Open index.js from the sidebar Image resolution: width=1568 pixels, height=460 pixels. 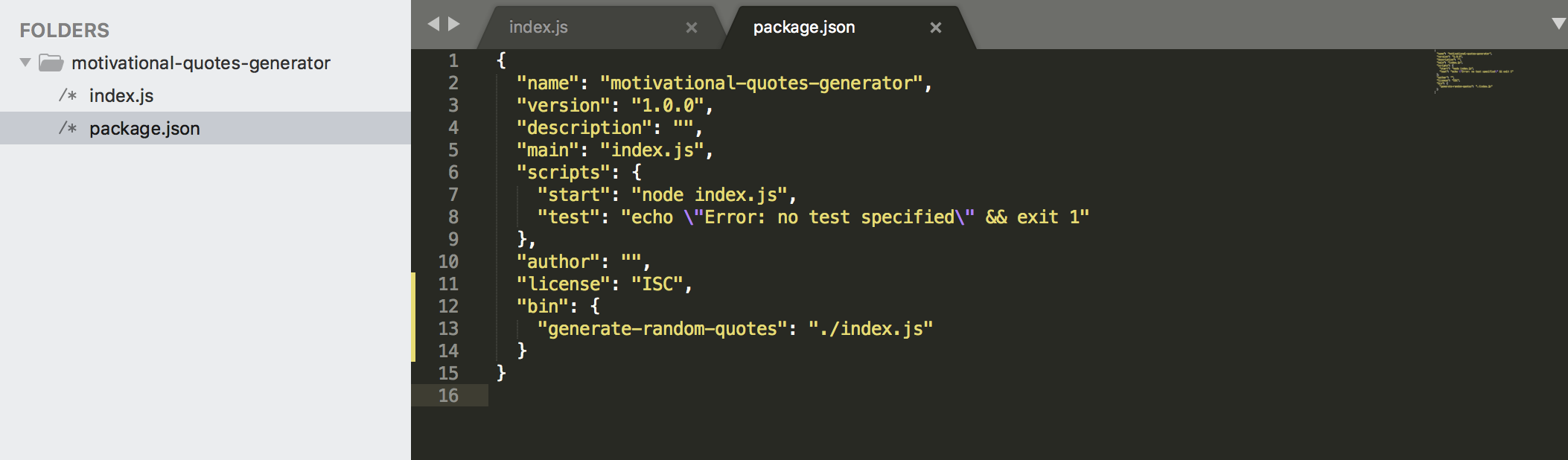point(121,96)
